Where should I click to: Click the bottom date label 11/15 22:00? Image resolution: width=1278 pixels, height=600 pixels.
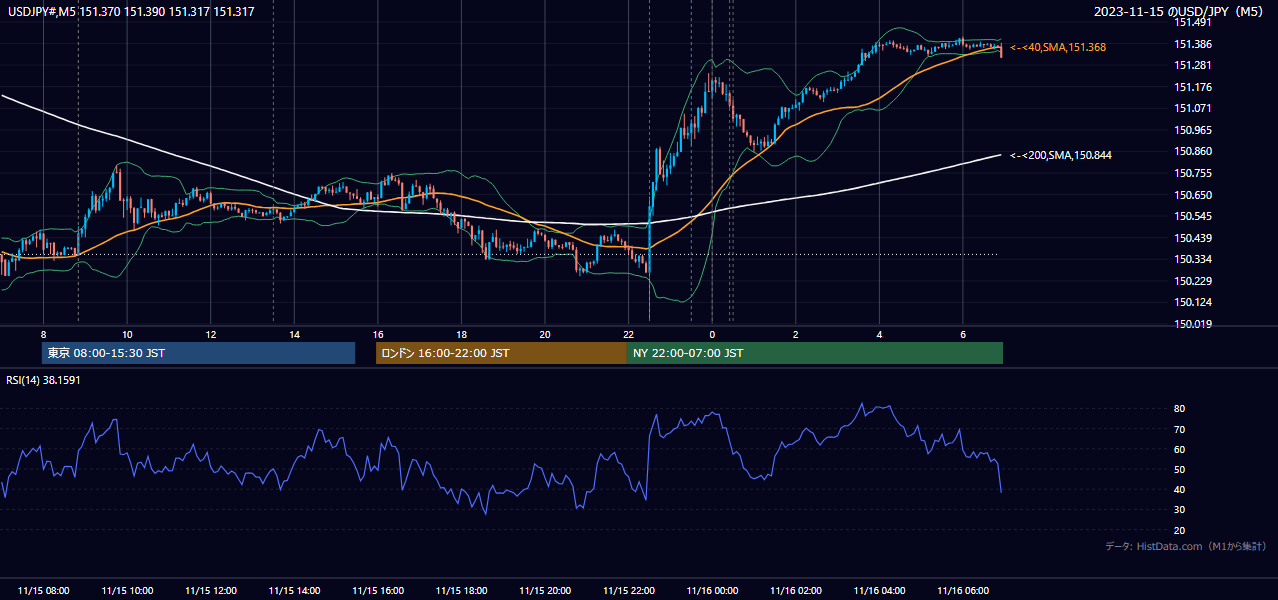[629, 591]
